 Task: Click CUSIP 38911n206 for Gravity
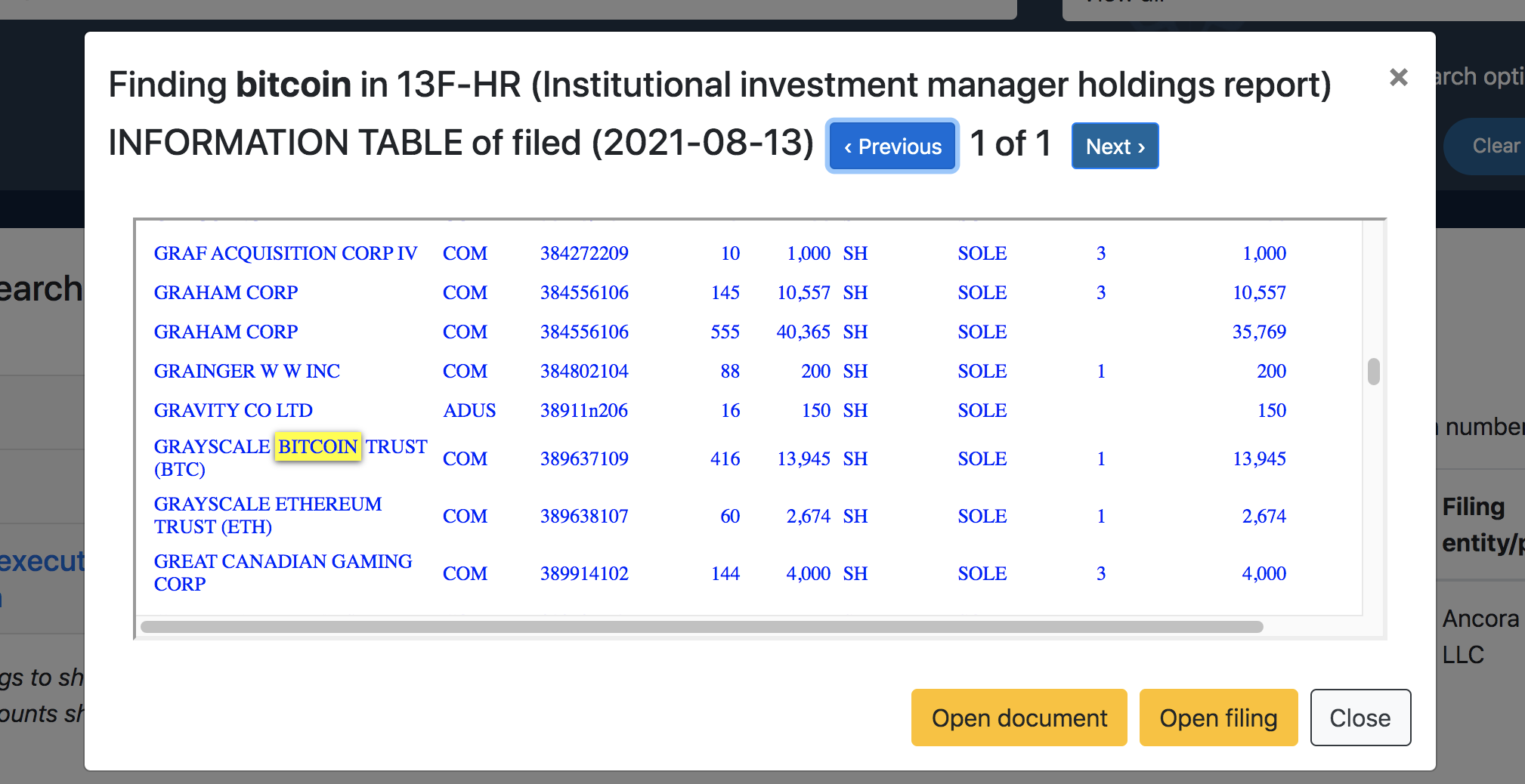point(584,410)
